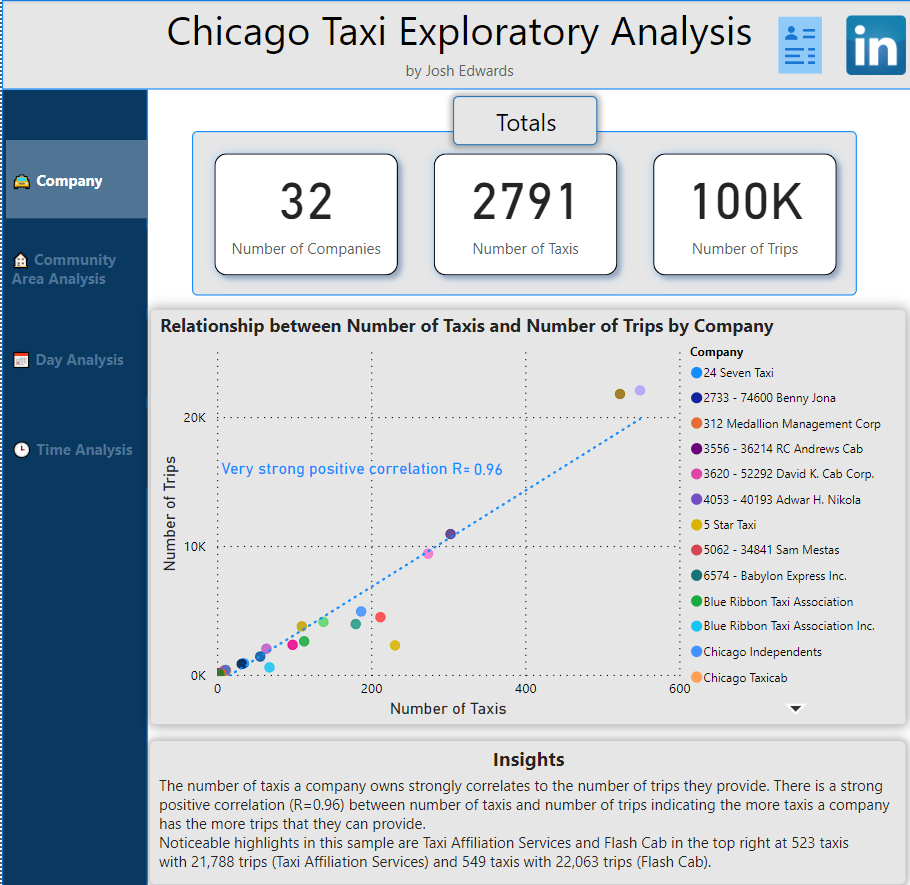Click the pink scatter point just below the 10K line
The width and height of the screenshot is (910, 885).
(428, 554)
